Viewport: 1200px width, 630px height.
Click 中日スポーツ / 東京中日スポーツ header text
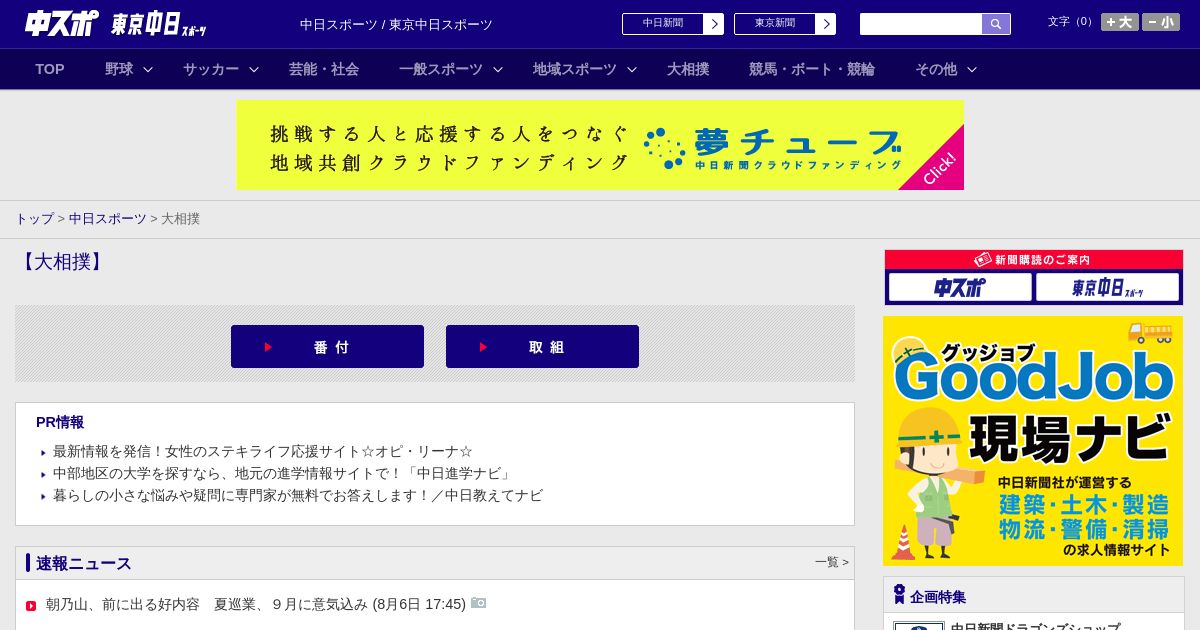click(396, 24)
